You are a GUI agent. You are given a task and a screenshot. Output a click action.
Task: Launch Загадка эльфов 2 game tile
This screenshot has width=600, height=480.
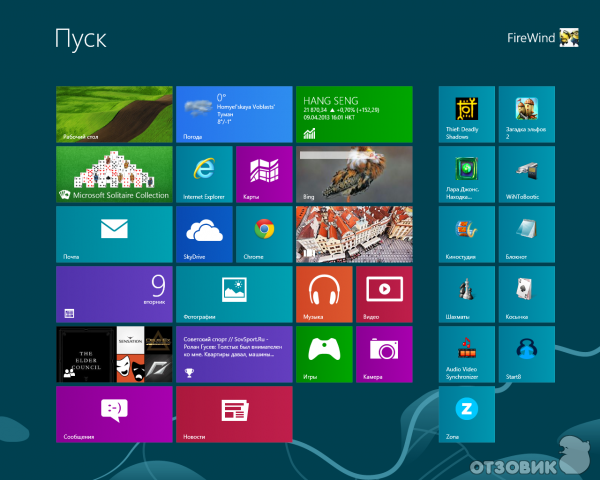[x=527, y=114]
